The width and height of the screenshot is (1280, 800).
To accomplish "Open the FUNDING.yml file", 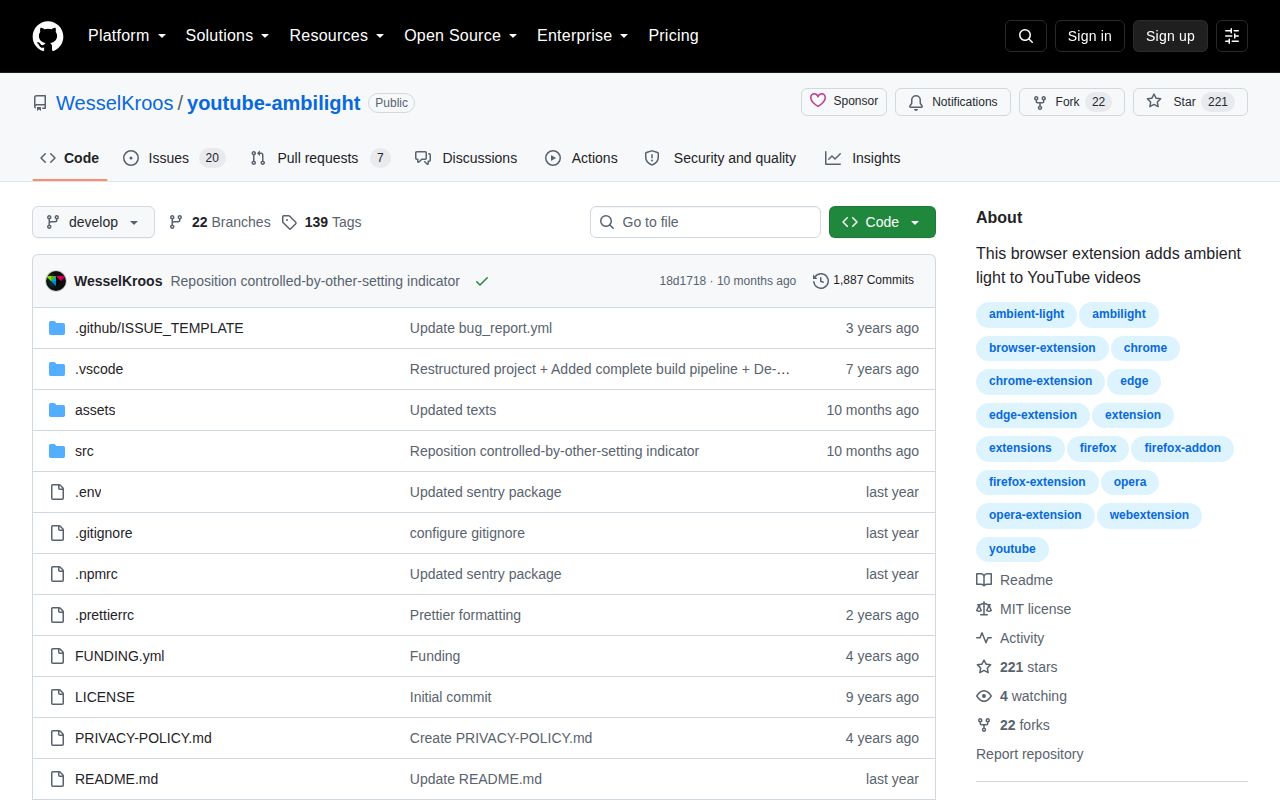I will tap(120, 656).
